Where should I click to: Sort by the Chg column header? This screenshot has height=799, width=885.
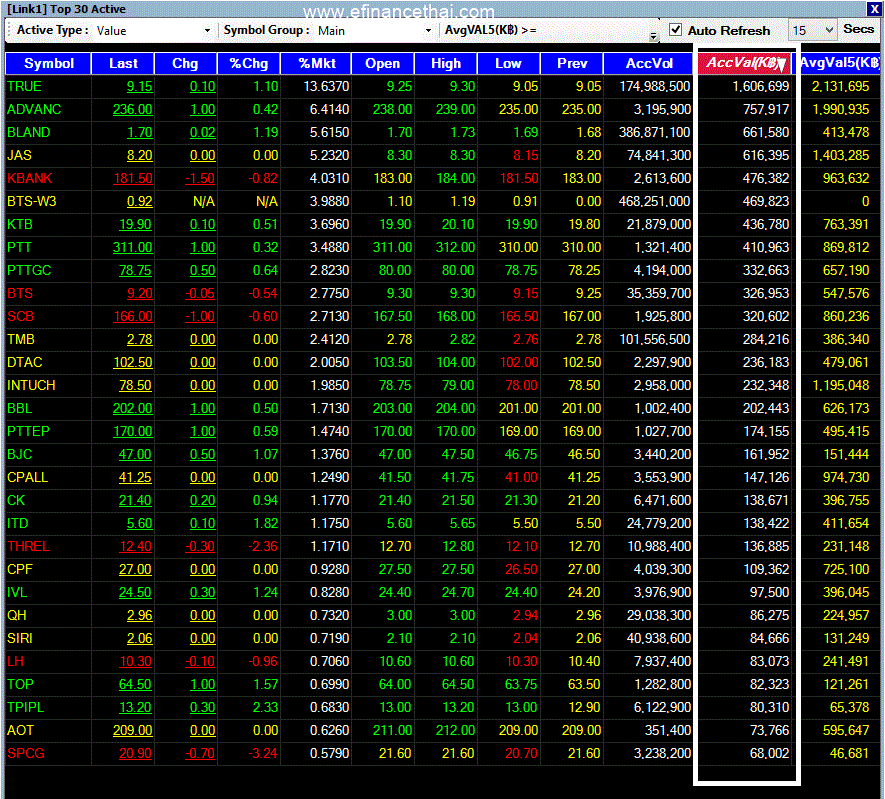pos(185,63)
